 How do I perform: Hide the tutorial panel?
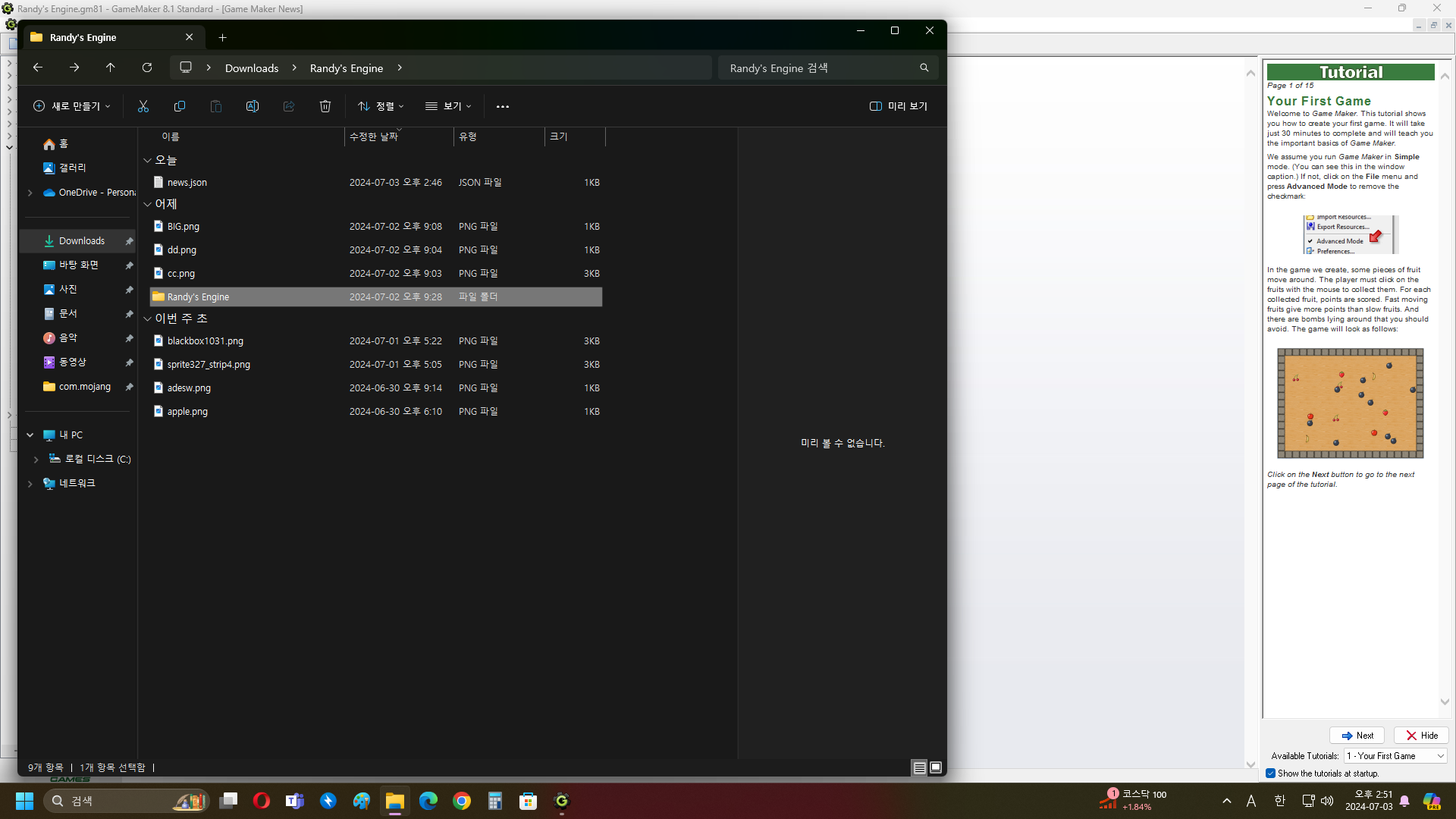pyautogui.click(x=1421, y=736)
